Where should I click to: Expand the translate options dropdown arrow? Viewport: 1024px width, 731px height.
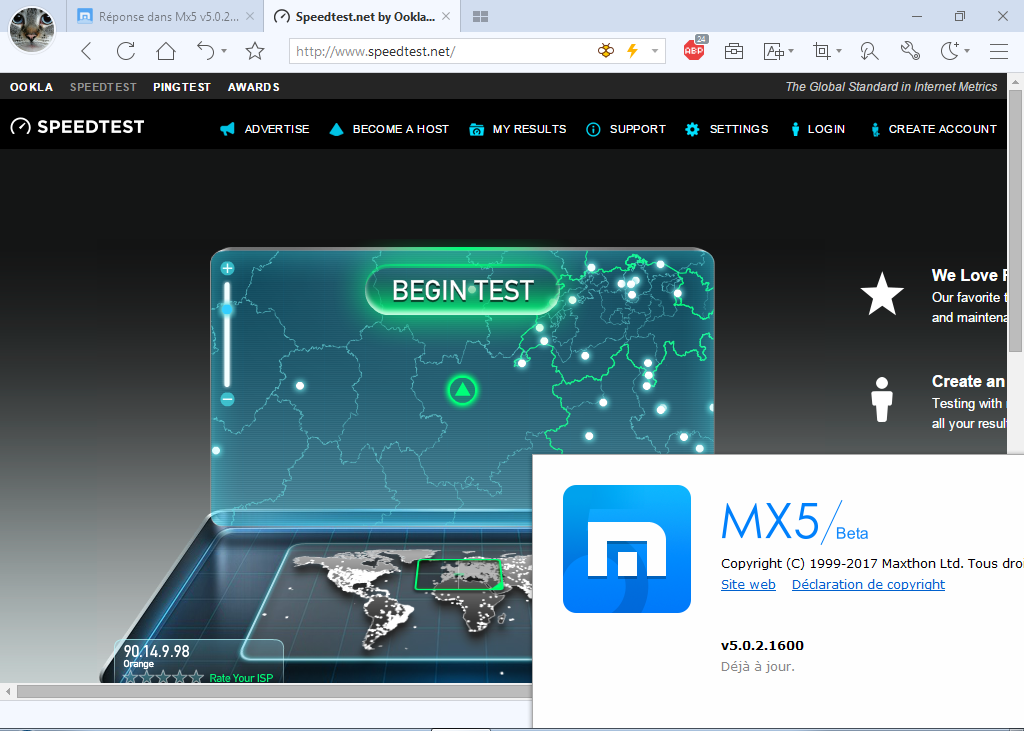(791, 51)
